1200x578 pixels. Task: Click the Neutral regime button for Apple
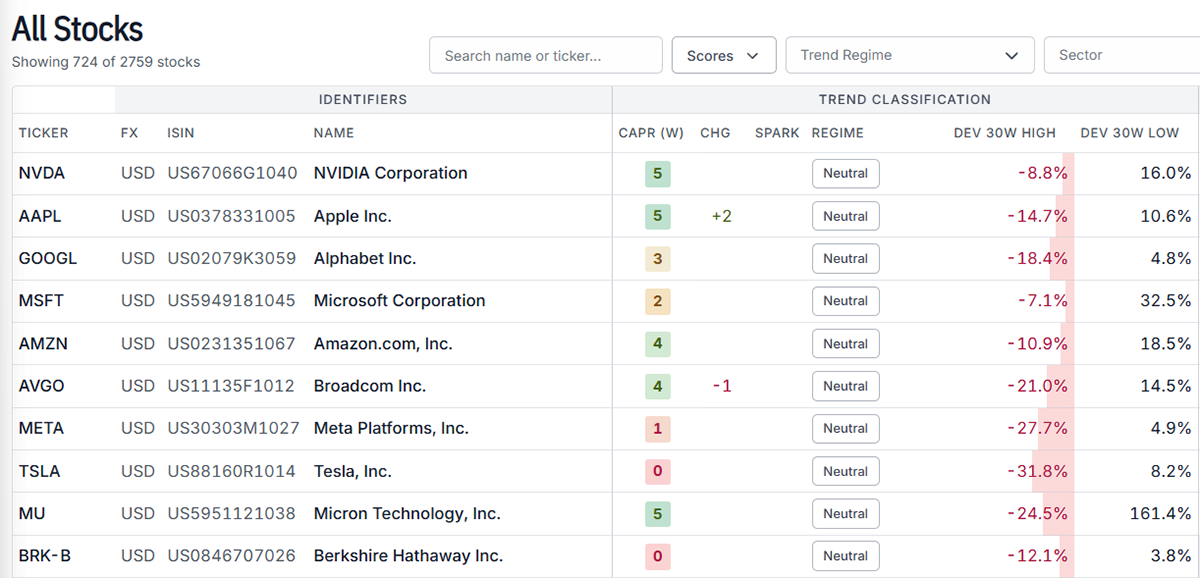(845, 216)
